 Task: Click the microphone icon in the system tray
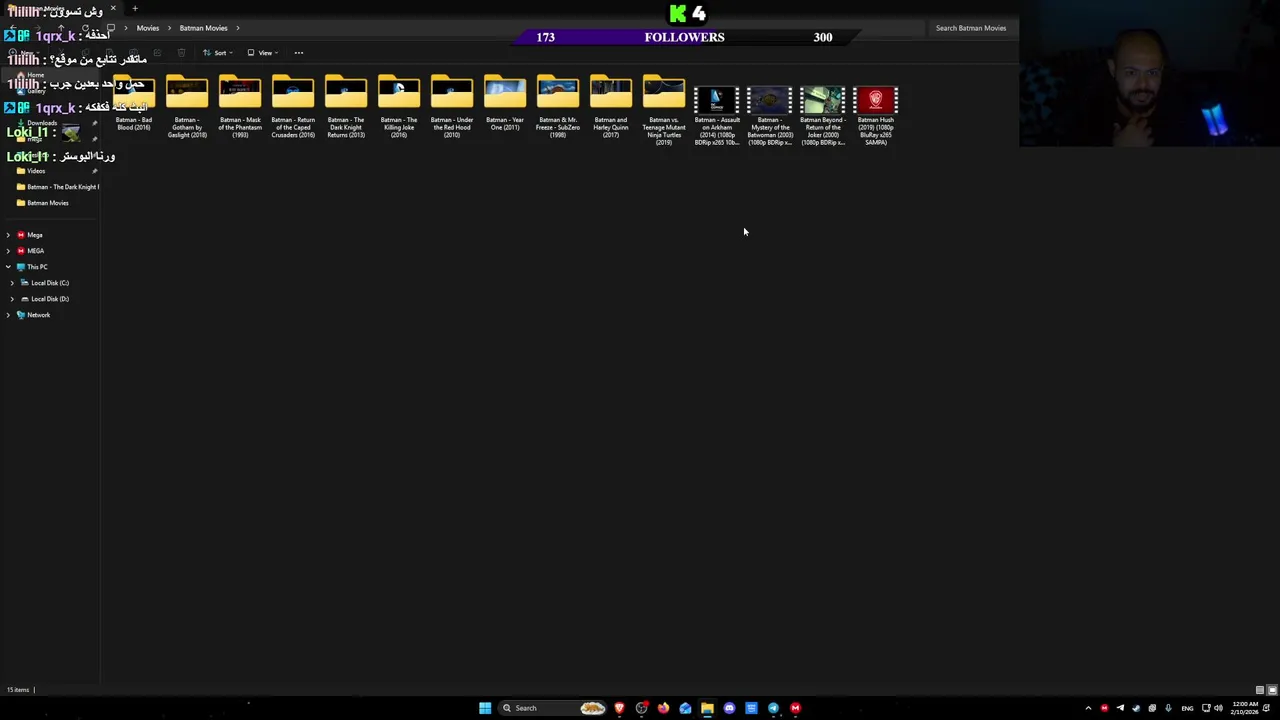point(1168,708)
